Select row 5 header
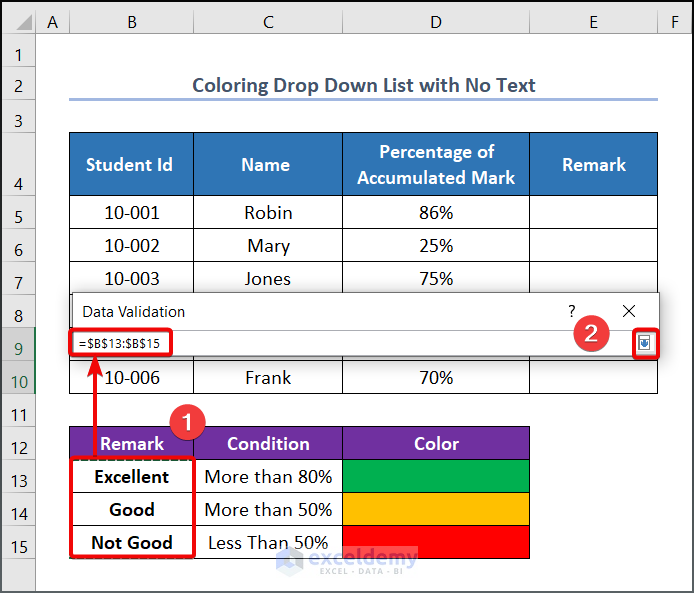694x593 pixels. pyautogui.click(x=18, y=212)
